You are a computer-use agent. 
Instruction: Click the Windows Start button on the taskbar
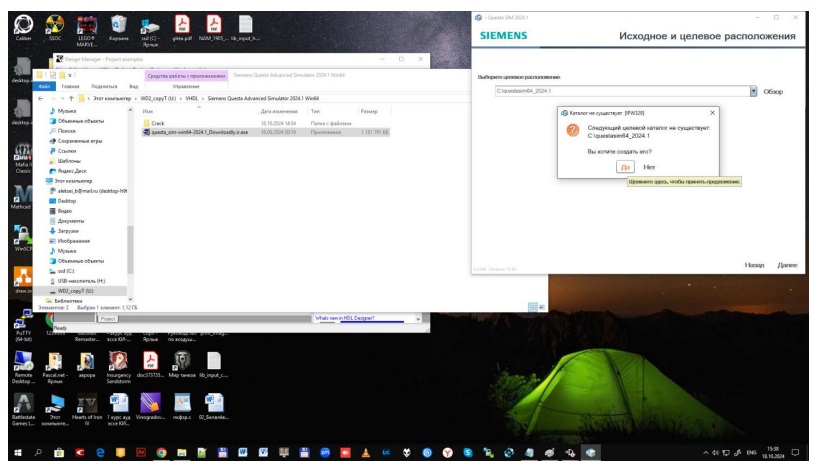click(14, 453)
